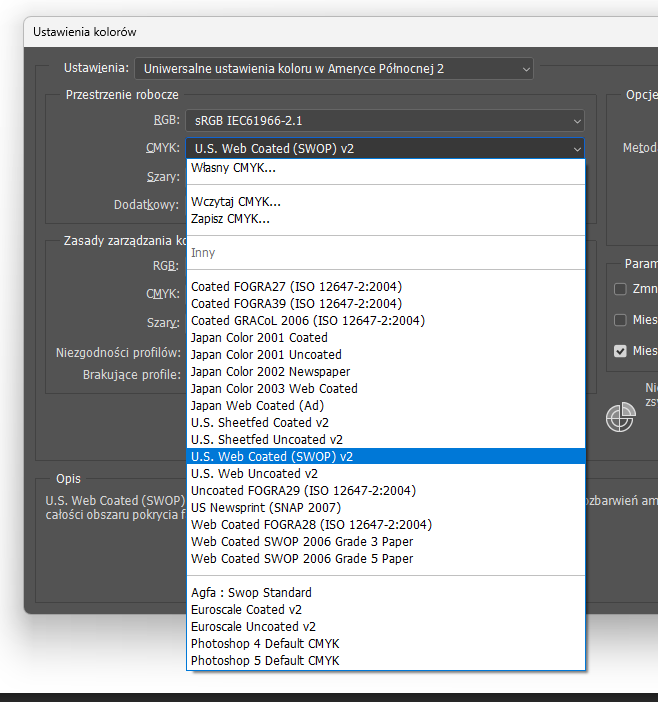Toggle the unchecked Mies... checkbox
This screenshot has width=658, height=702.
(x=620, y=320)
